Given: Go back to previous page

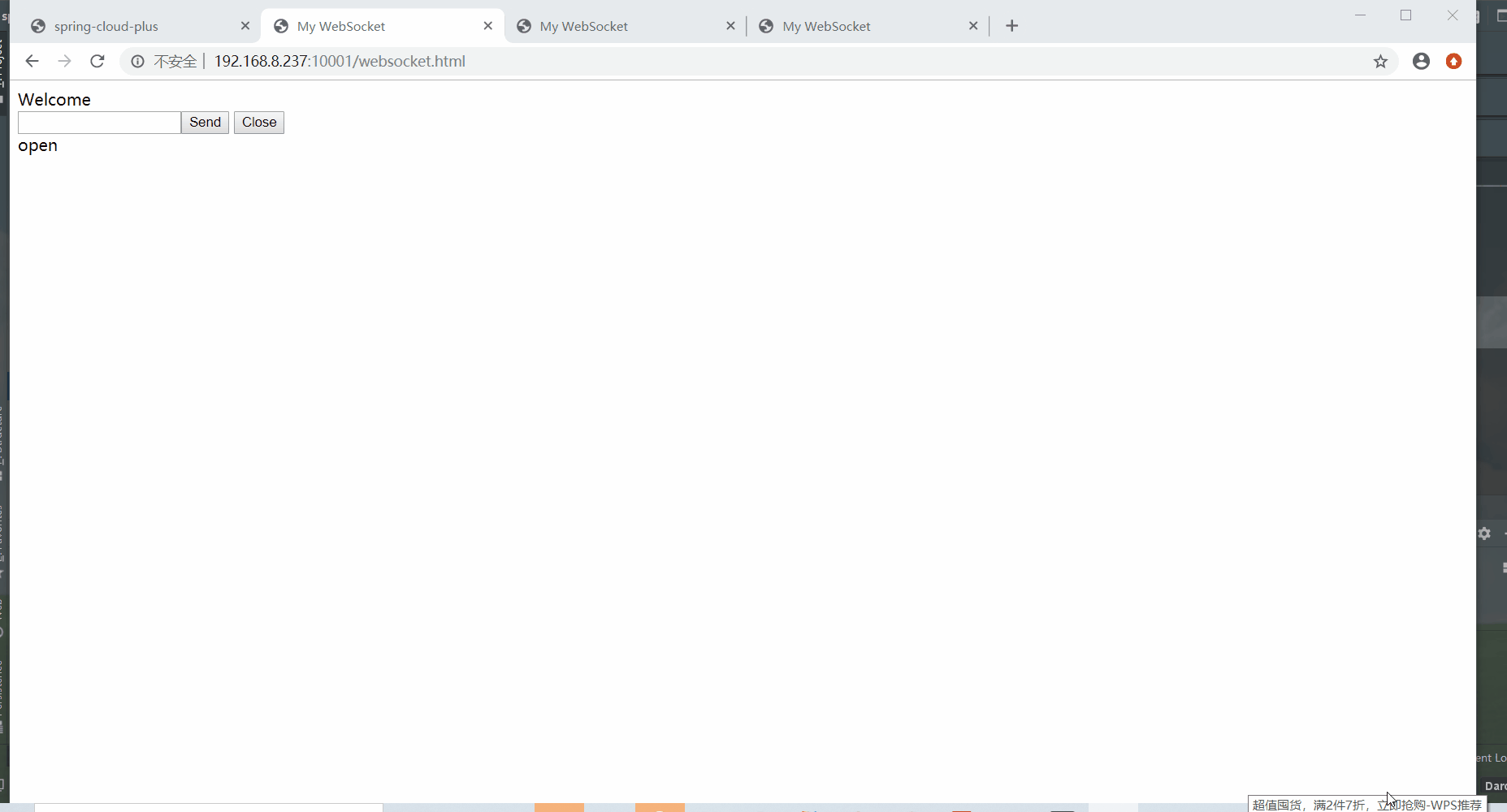Looking at the screenshot, I should point(32,61).
